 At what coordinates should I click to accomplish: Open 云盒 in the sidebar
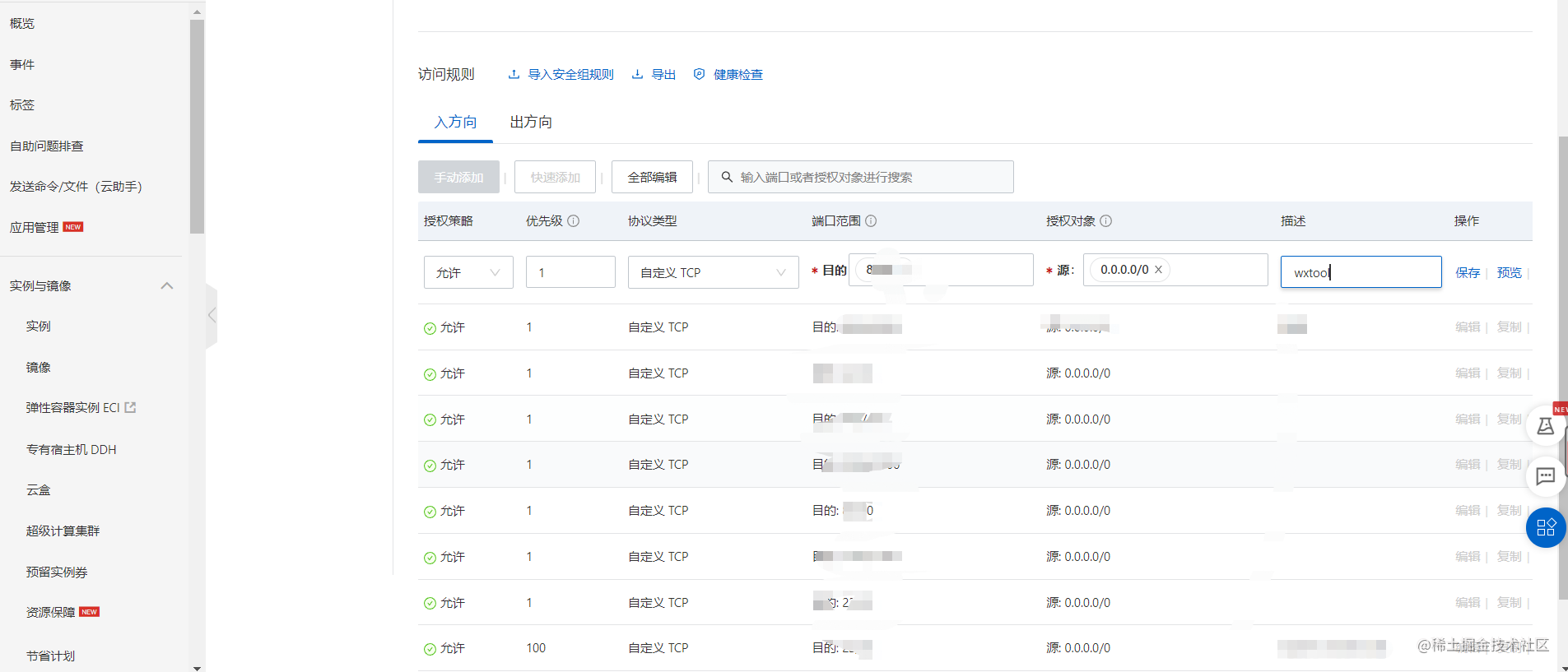tap(39, 490)
